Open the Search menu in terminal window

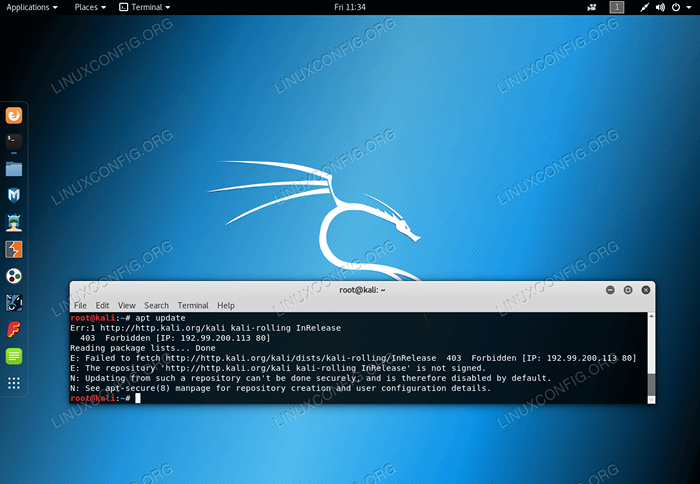156,305
